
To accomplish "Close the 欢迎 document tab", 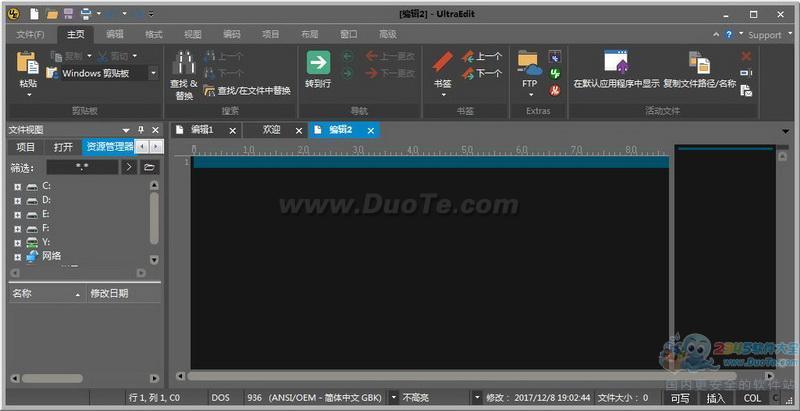I will (299, 131).
